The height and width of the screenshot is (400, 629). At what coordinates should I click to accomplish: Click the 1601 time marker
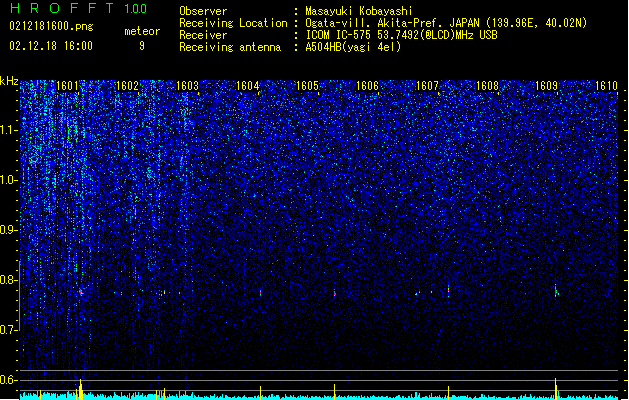click(67, 86)
